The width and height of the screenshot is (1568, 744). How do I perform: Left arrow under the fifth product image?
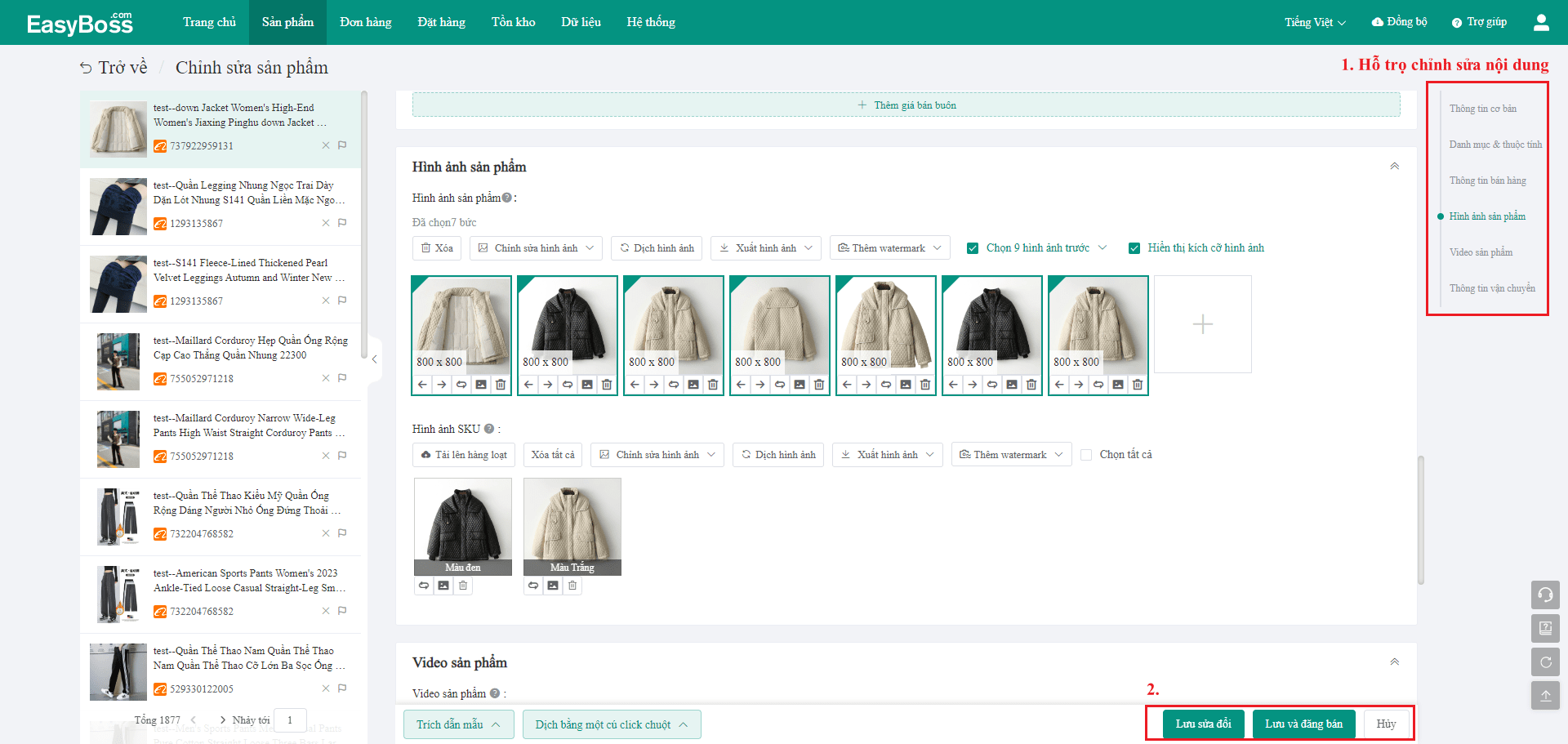[847, 385]
